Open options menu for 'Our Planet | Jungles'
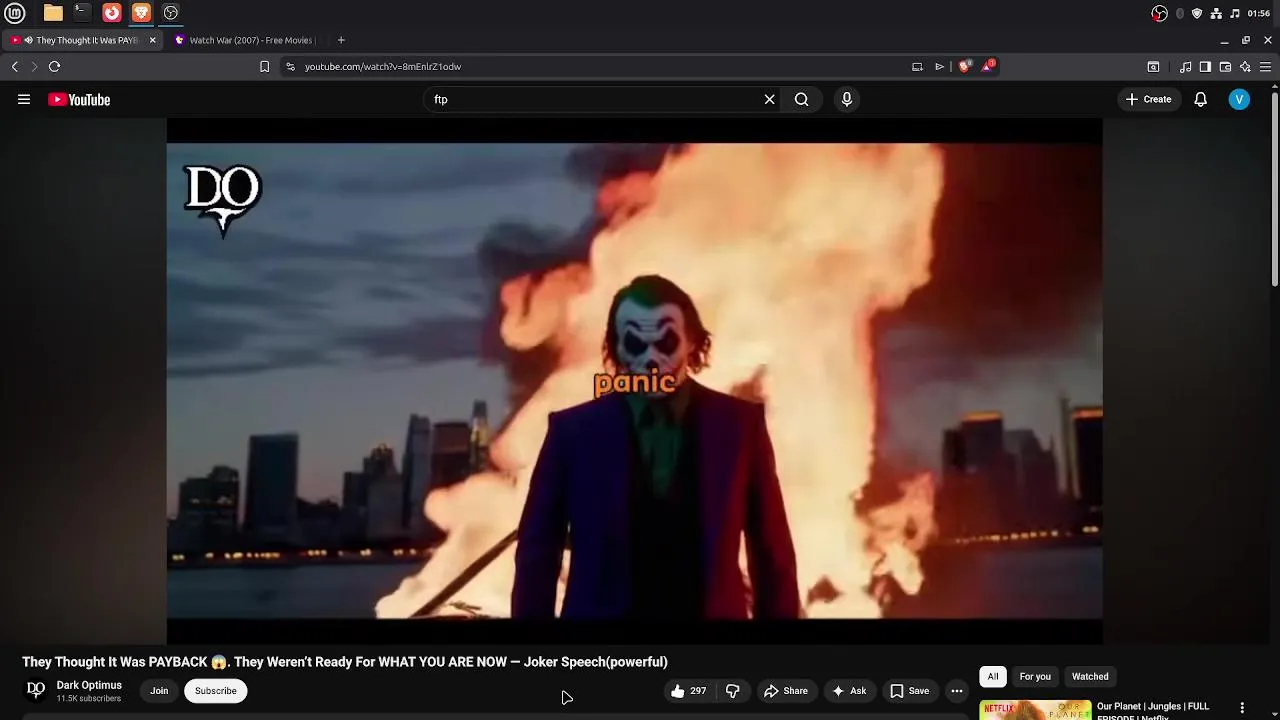1280x720 pixels. click(x=1242, y=708)
